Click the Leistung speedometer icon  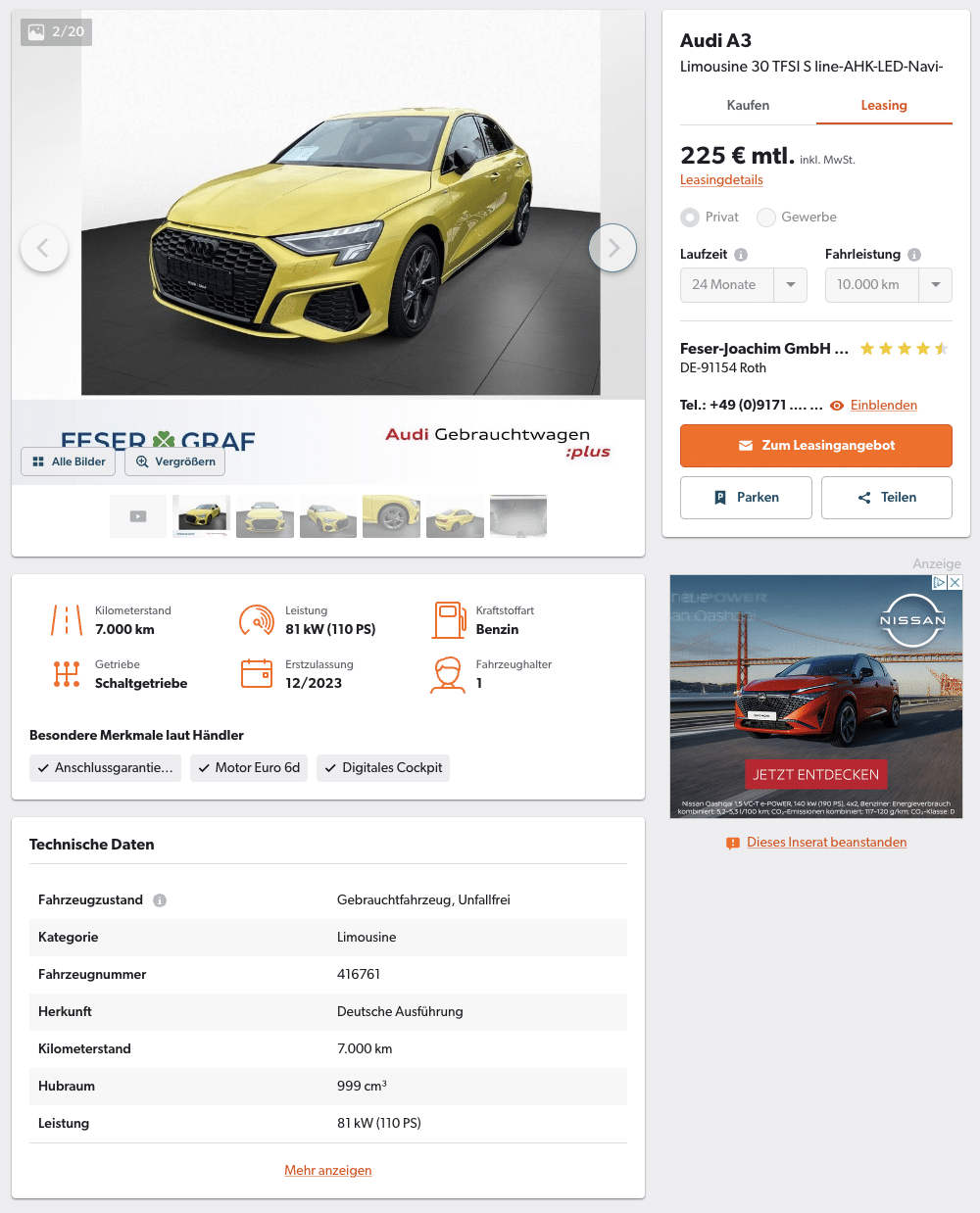[x=257, y=620]
